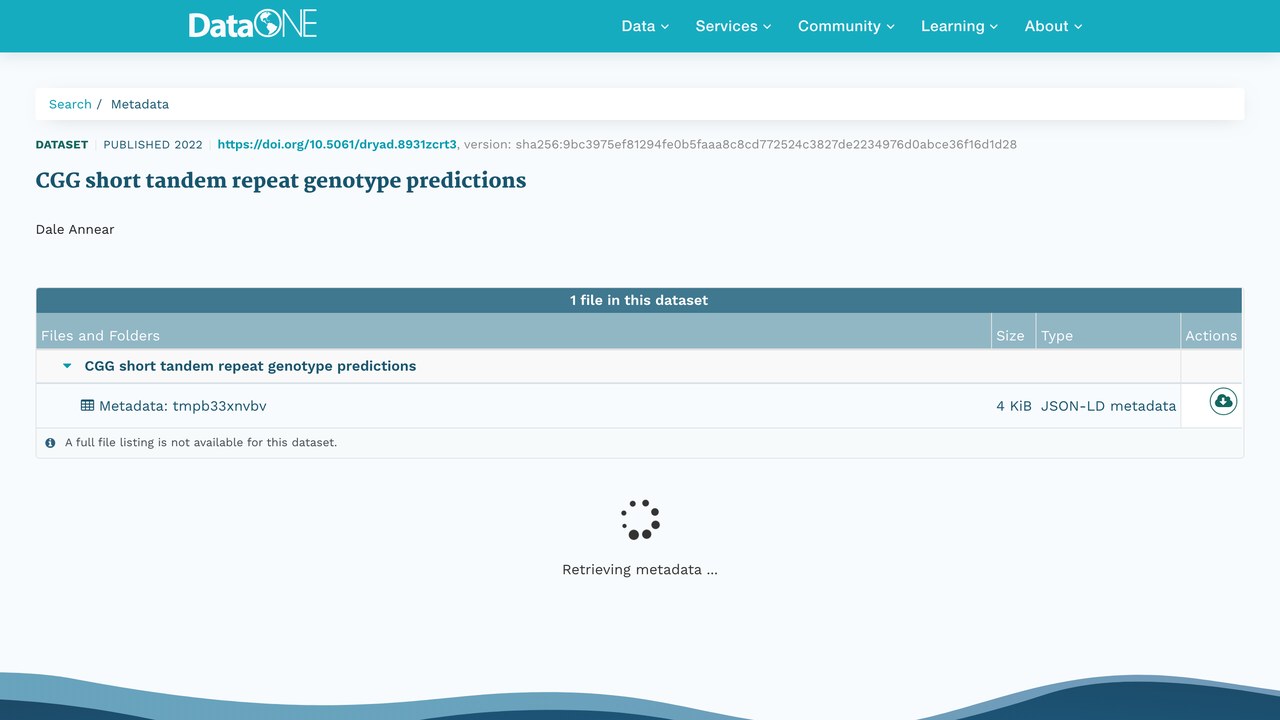Click the 4 KiB size value

(x=1014, y=406)
